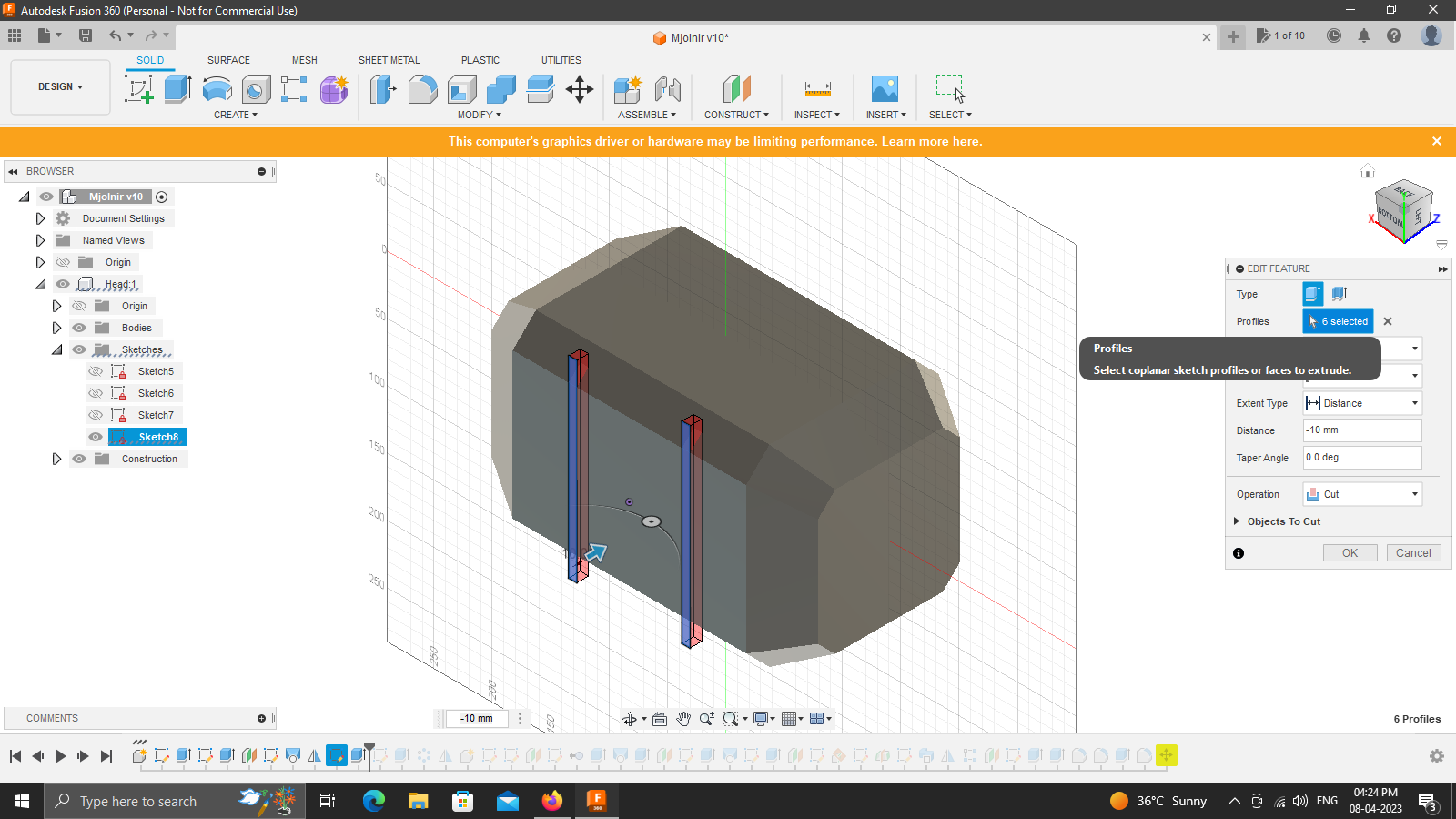The width and height of the screenshot is (1456, 819).
Task: Click OK to confirm the extrude edit
Action: pos(1350,552)
